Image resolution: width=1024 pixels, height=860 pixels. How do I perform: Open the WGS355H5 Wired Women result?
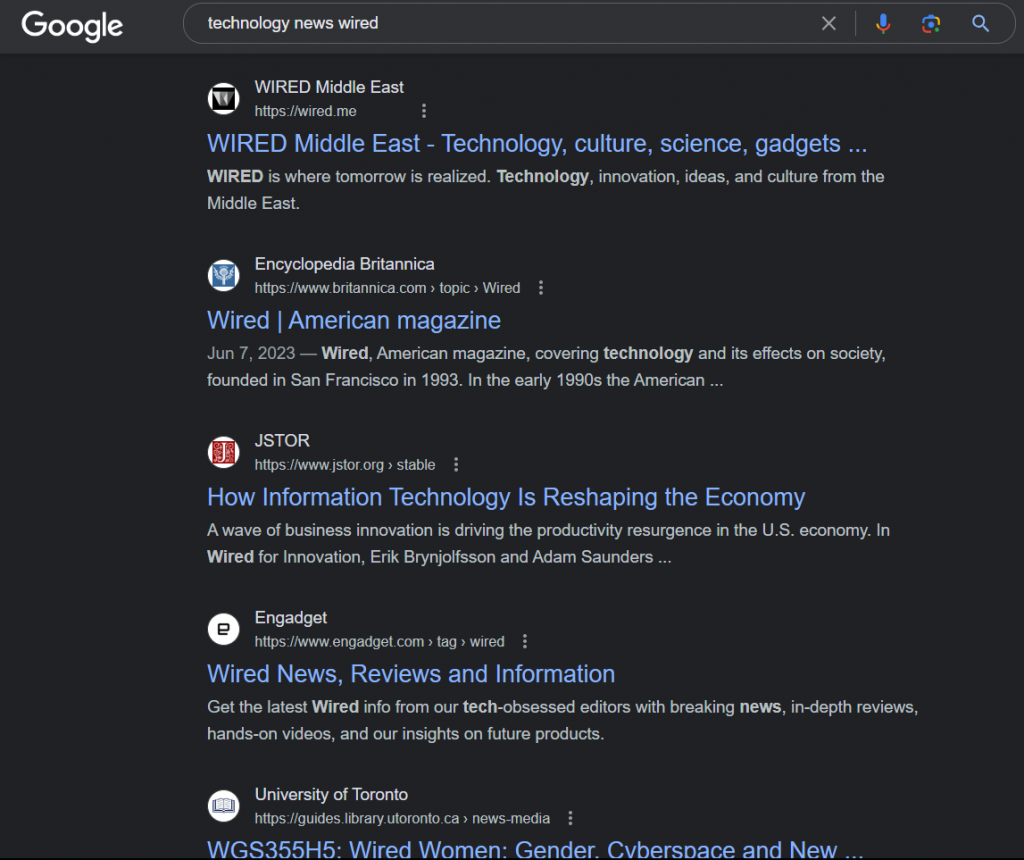[x=535, y=849]
